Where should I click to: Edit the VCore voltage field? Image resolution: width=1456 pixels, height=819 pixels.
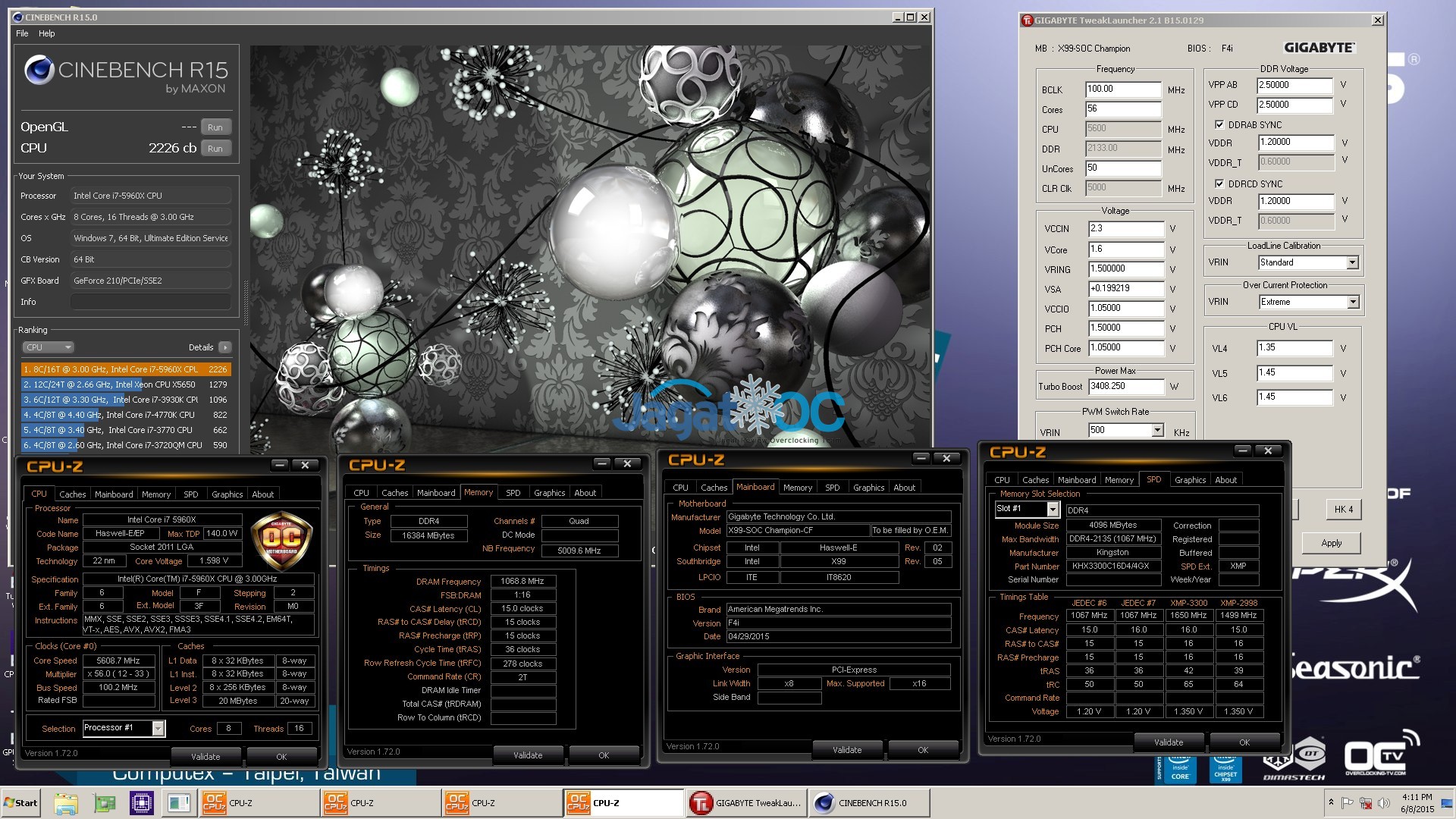[1125, 249]
